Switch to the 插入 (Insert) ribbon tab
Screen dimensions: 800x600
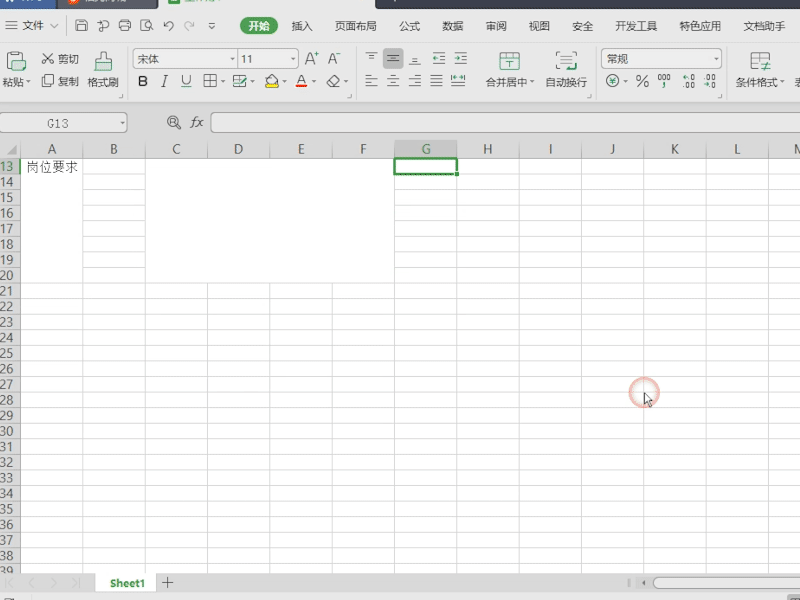(302, 26)
